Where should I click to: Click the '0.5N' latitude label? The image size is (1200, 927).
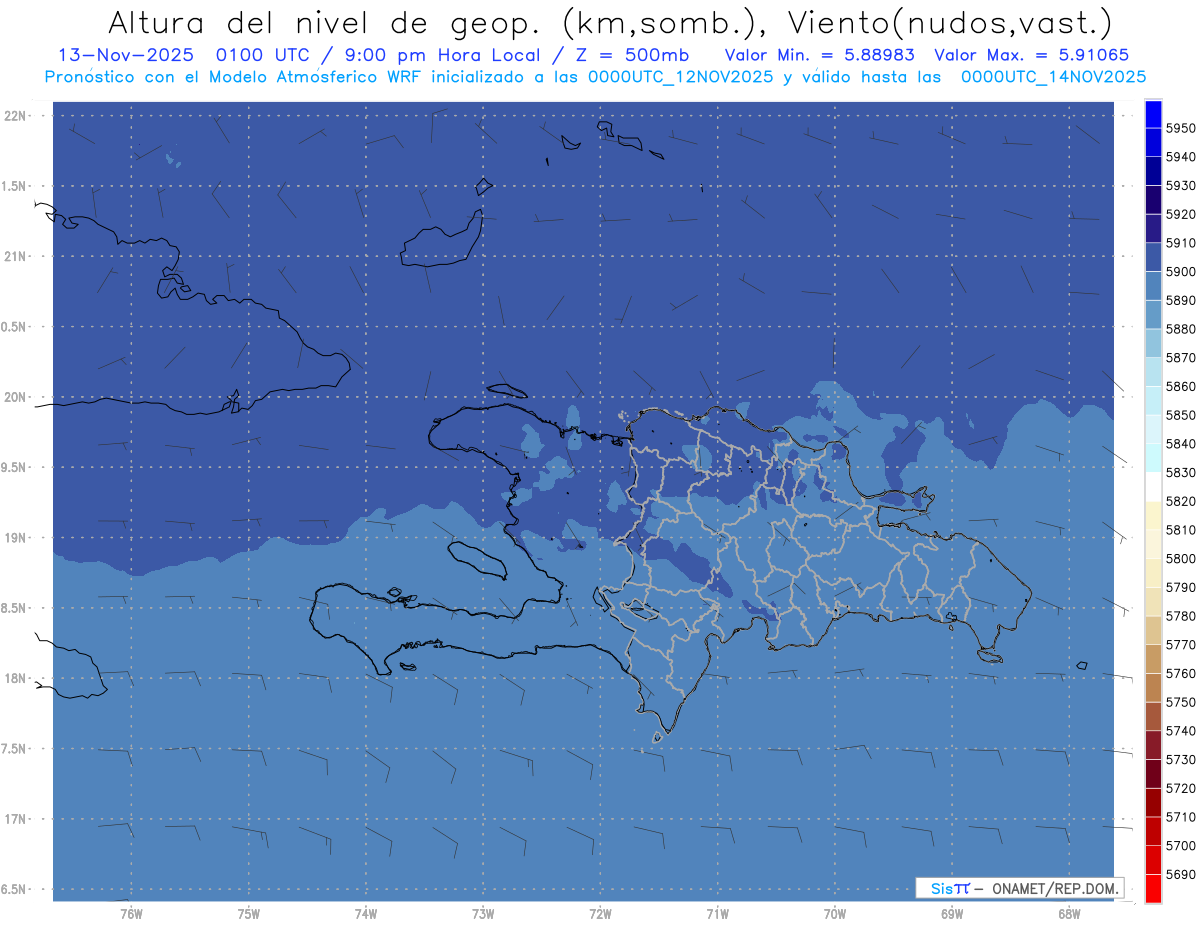[13, 327]
